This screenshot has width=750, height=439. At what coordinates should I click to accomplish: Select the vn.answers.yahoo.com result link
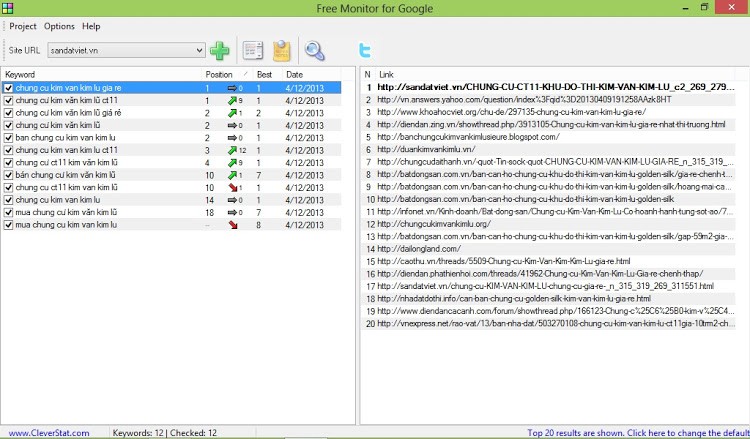point(524,99)
